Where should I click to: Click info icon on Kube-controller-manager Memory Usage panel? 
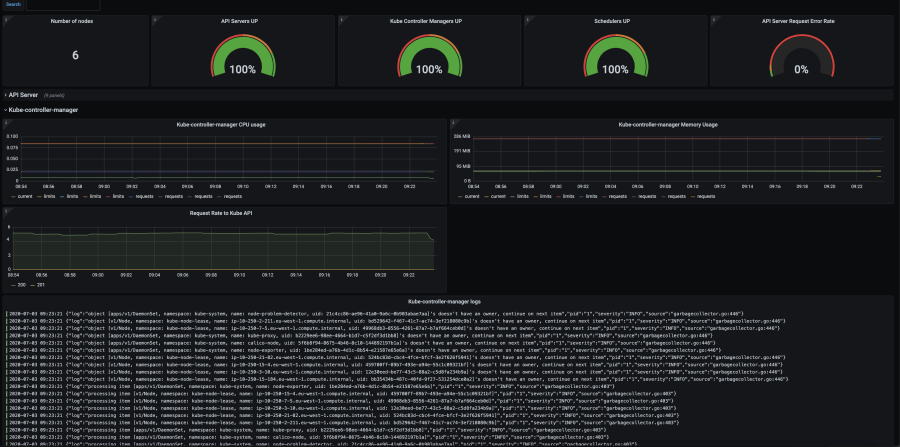(453, 123)
